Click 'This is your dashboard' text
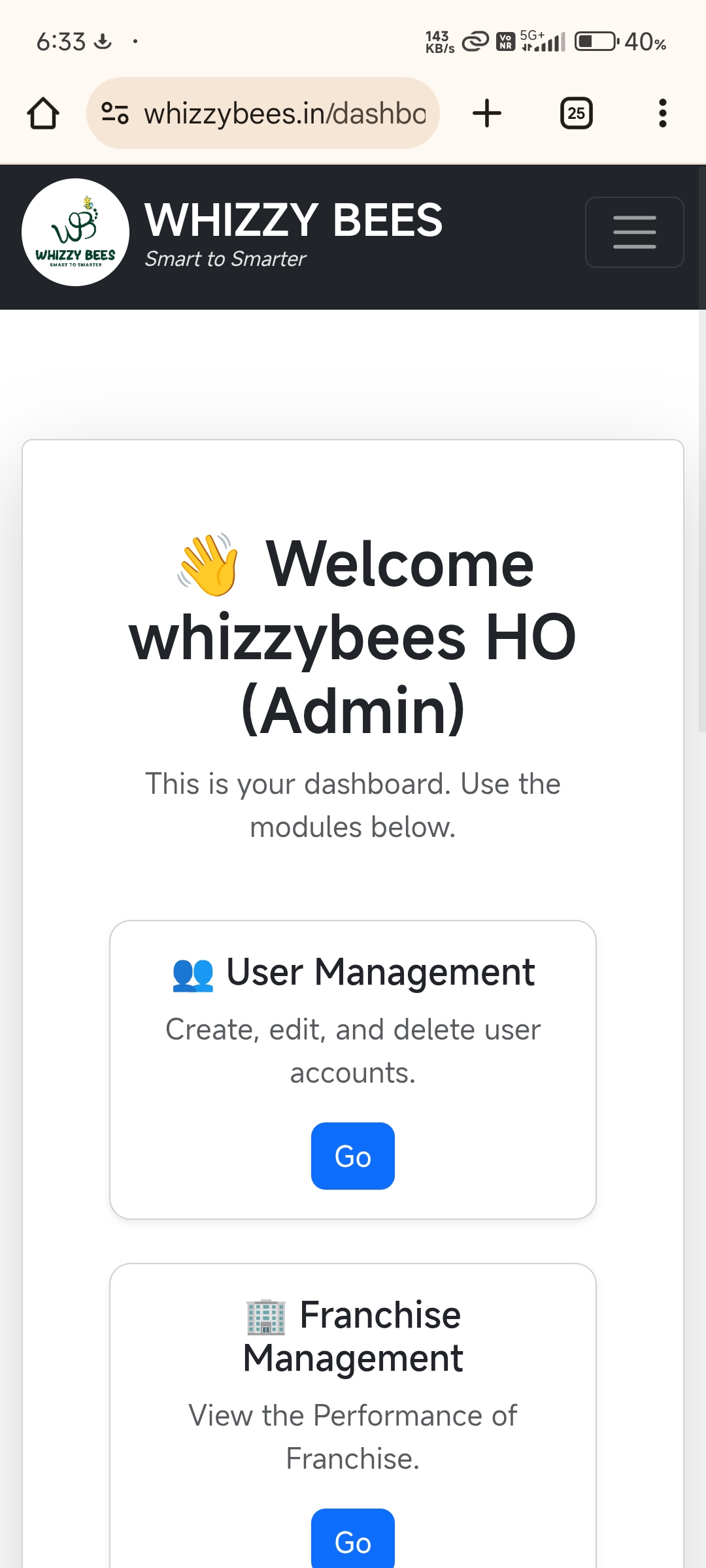Image resolution: width=706 pixels, height=1568 pixels. pyautogui.click(x=353, y=805)
